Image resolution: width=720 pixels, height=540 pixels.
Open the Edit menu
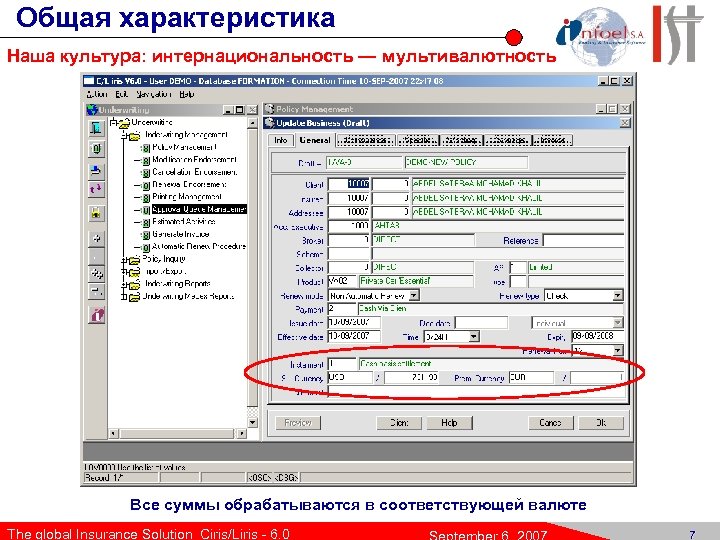pos(122,94)
